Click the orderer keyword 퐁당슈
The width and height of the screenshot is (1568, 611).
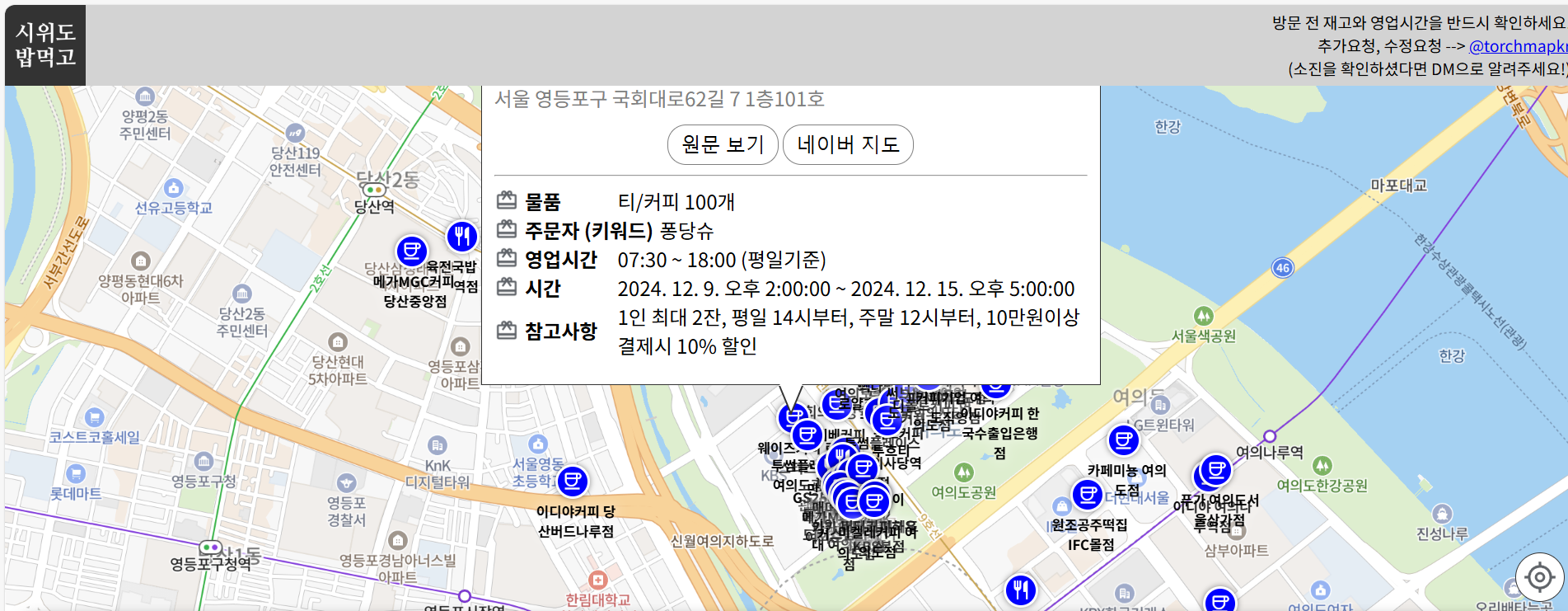pyautogui.click(x=687, y=231)
